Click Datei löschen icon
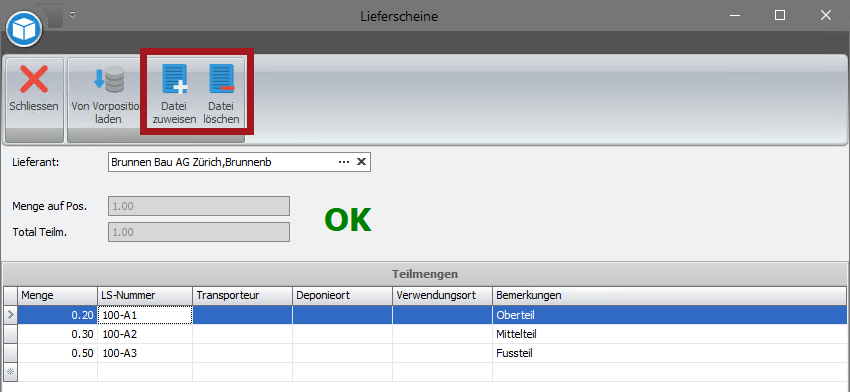 pyautogui.click(x=222, y=80)
